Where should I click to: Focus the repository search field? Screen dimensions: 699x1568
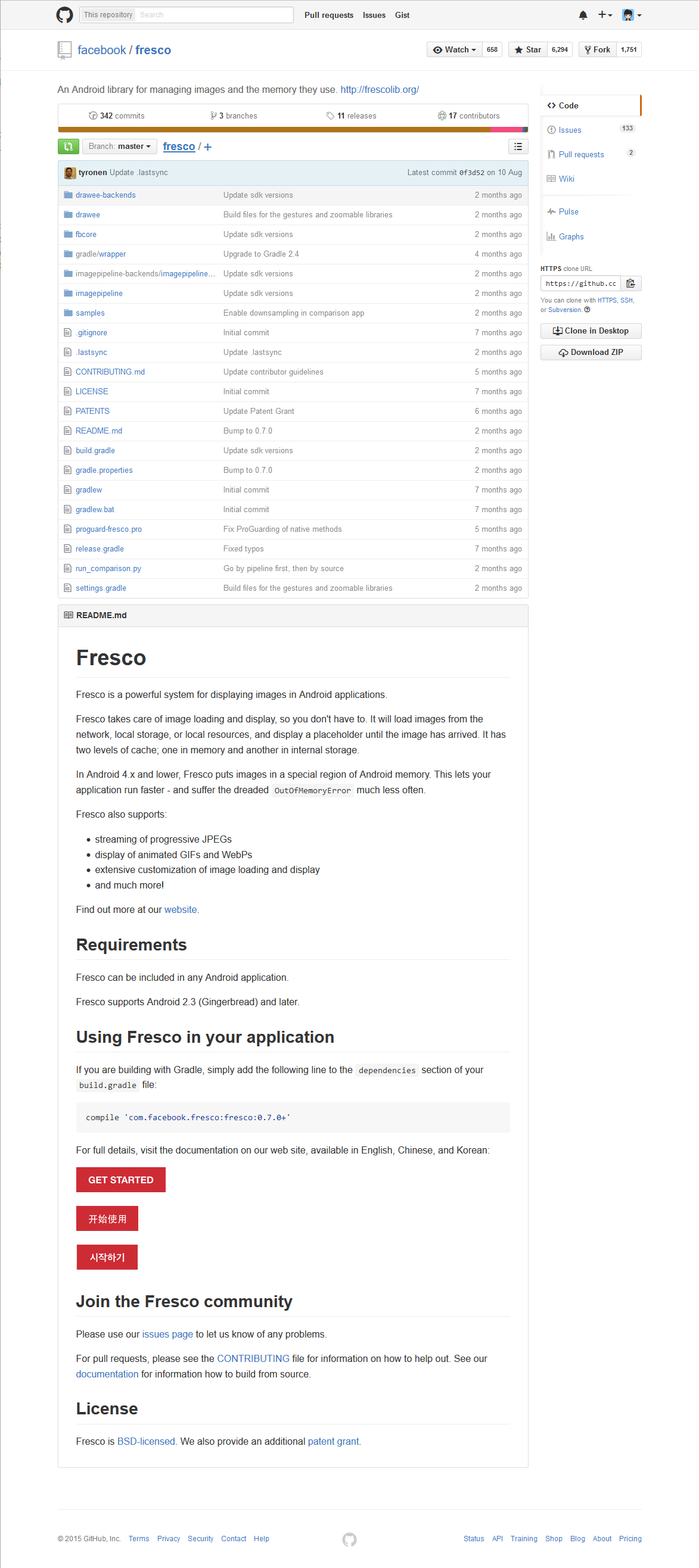[213, 15]
